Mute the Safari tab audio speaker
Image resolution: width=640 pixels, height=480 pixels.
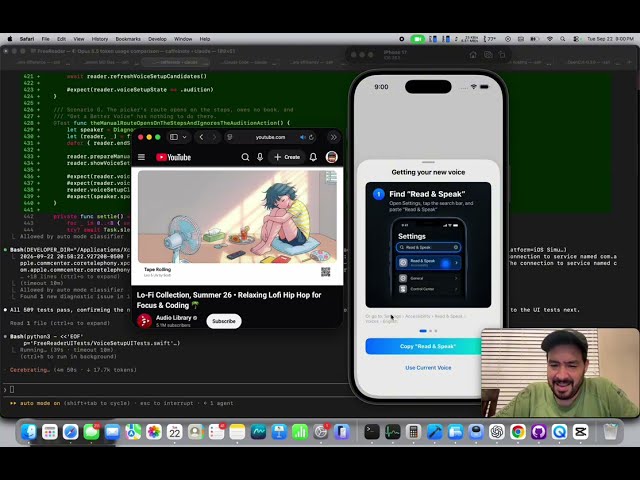point(302,137)
